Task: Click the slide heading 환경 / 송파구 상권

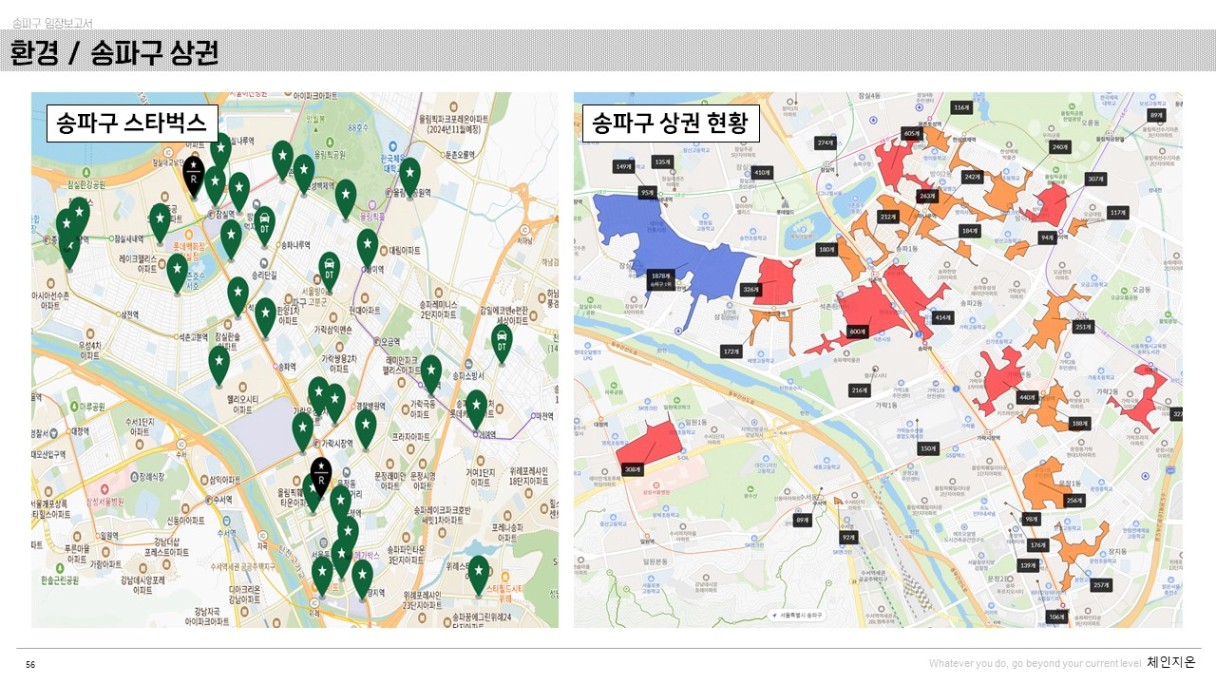Action: coord(114,53)
